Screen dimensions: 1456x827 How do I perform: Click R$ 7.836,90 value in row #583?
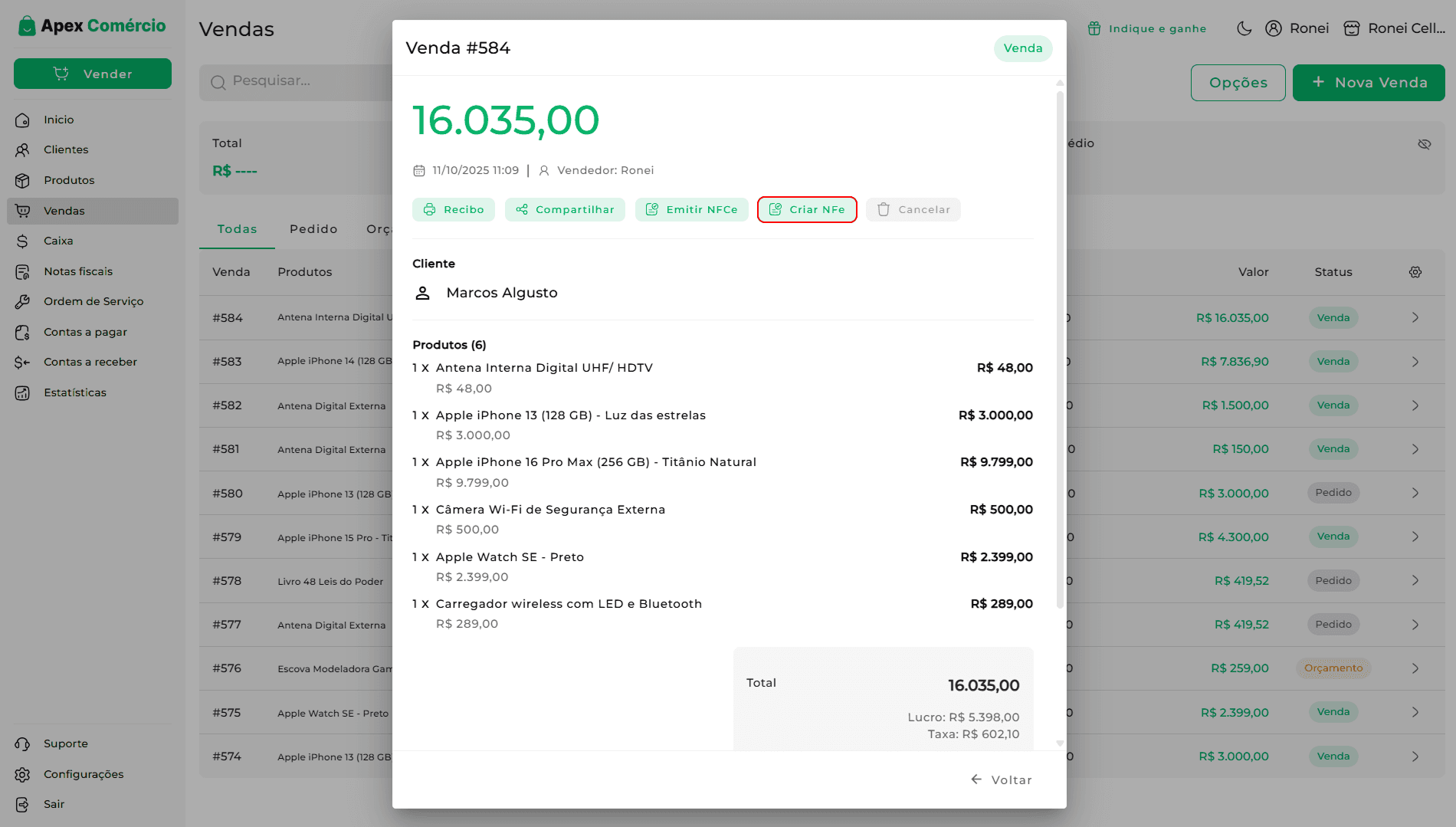pos(1235,362)
